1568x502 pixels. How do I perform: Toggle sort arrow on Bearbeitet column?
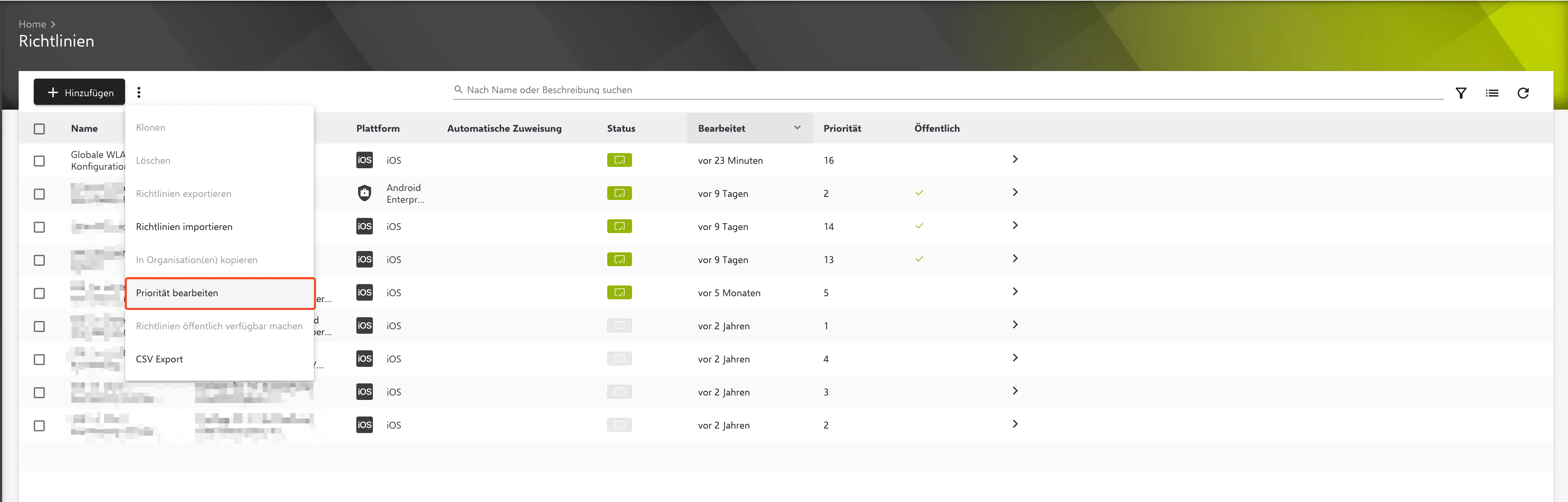(x=797, y=128)
